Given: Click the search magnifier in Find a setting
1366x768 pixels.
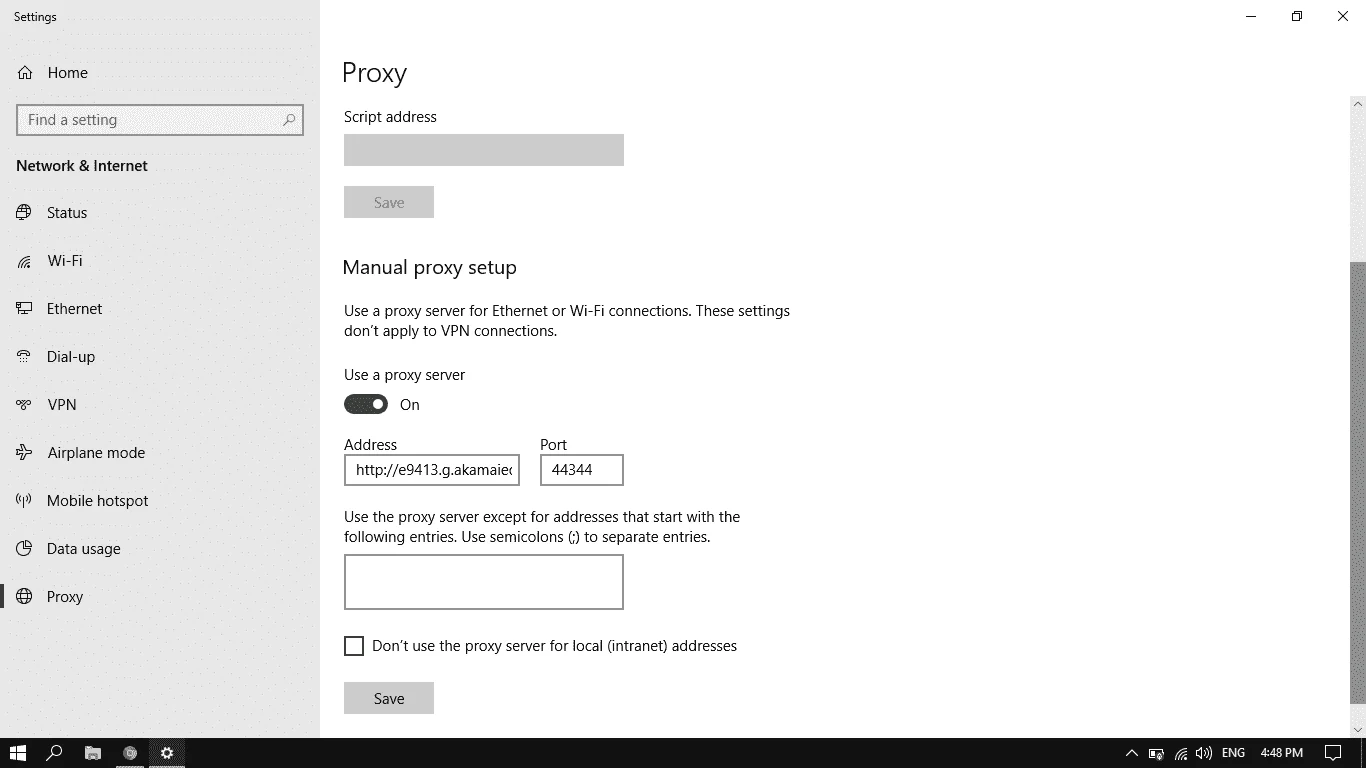Looking at the screenshot, I should click(x=289, y=120).
